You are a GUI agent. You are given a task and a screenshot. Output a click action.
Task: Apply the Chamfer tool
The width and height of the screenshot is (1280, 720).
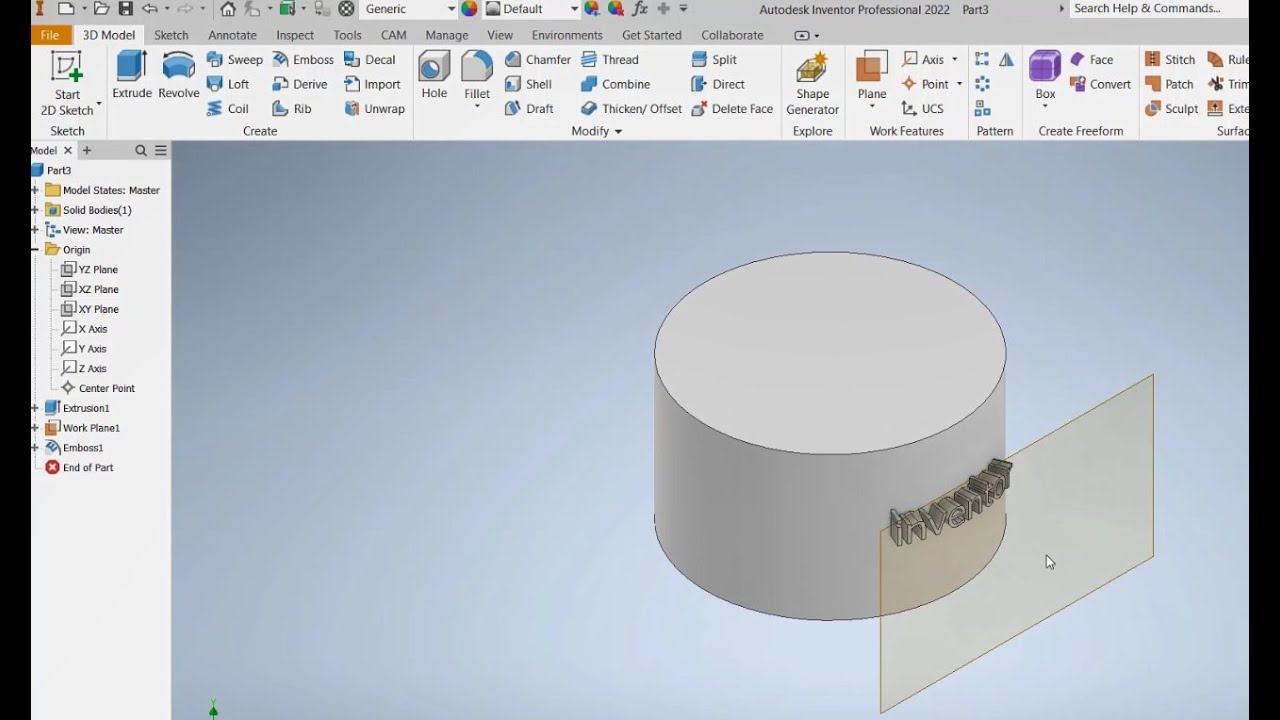(x=538, y=60)
